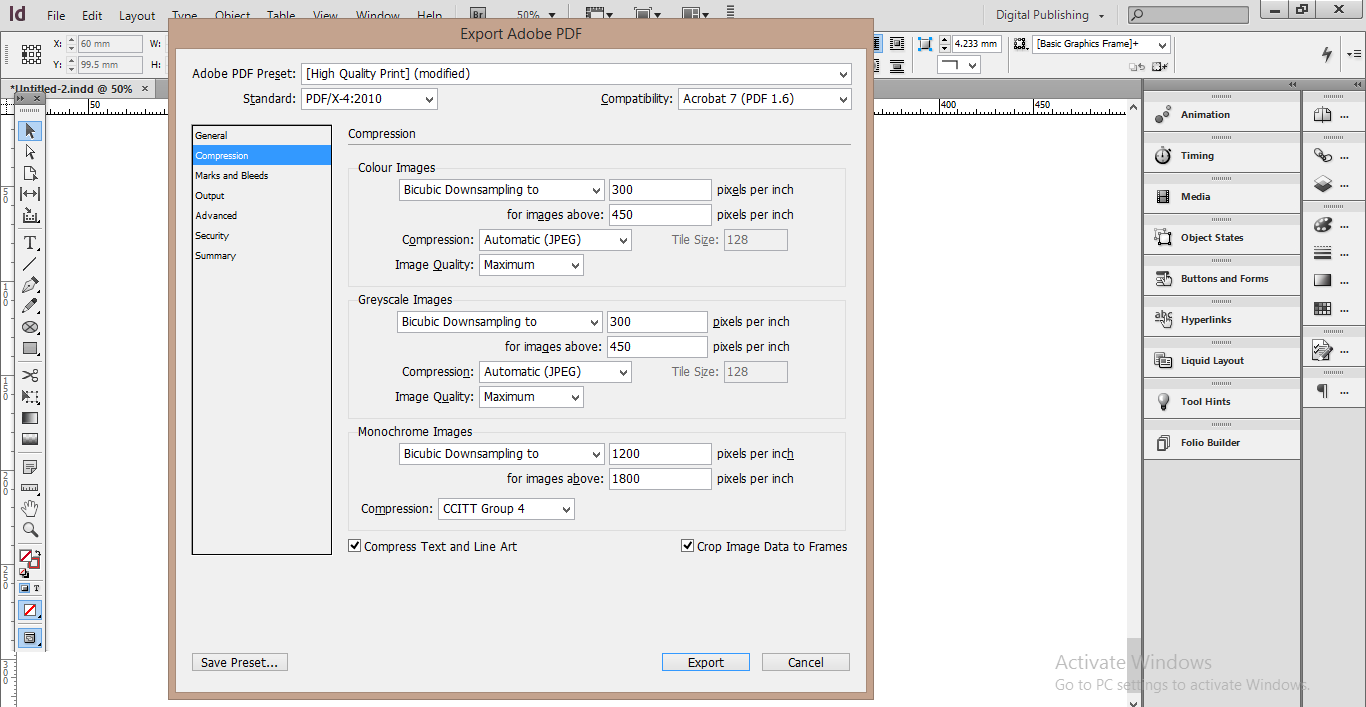The image size is (1366, 707).
Task: Select the Hand tool
Action: pos(30,509)
